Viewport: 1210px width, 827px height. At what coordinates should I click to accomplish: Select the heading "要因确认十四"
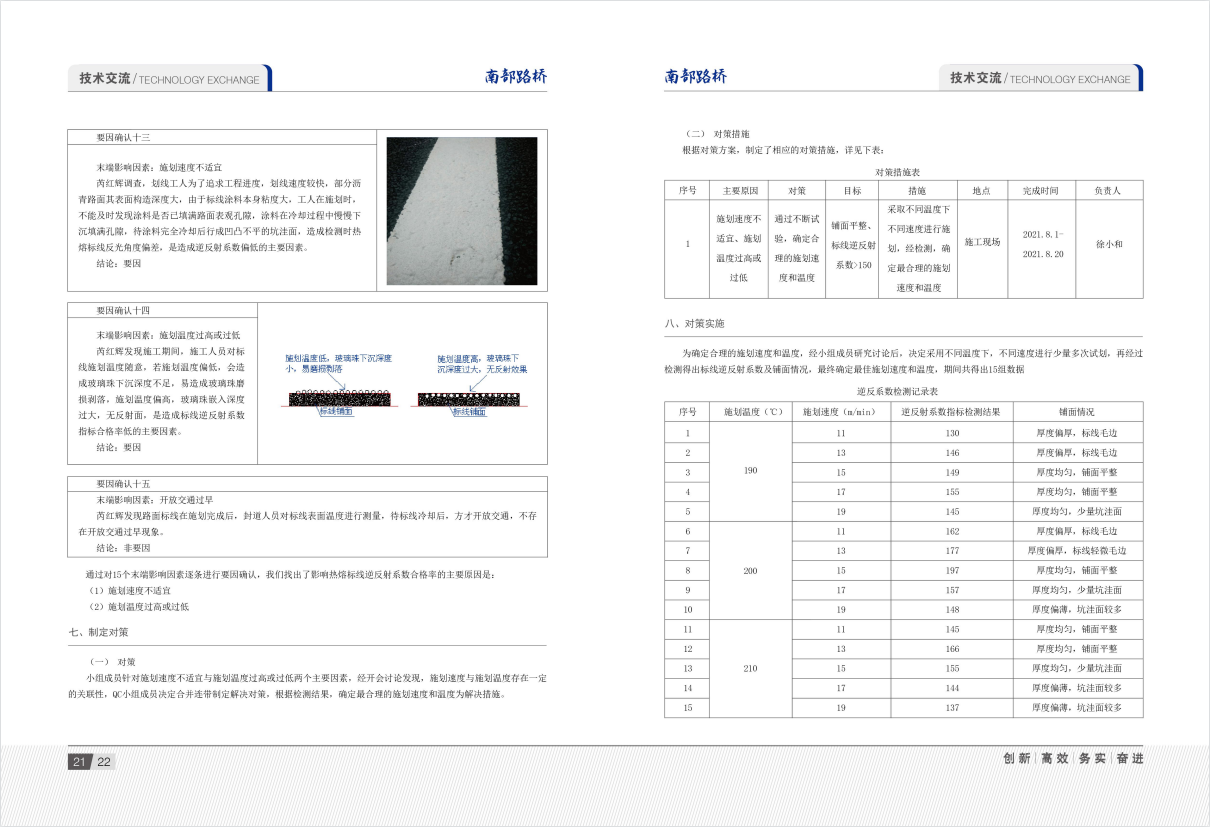click(123, 311)
